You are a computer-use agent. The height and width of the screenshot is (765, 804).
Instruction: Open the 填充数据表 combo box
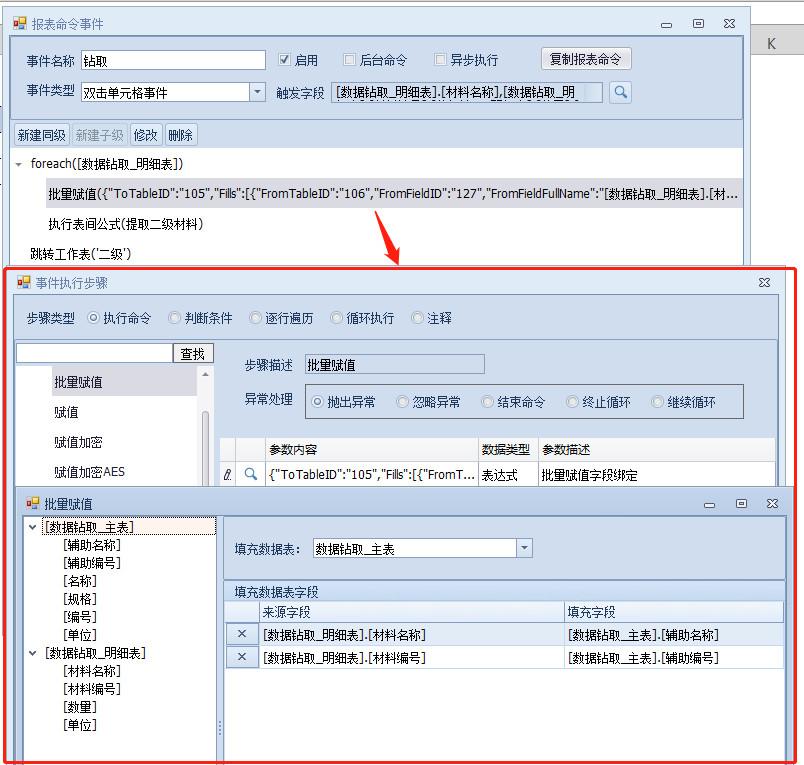pos(525,548)
